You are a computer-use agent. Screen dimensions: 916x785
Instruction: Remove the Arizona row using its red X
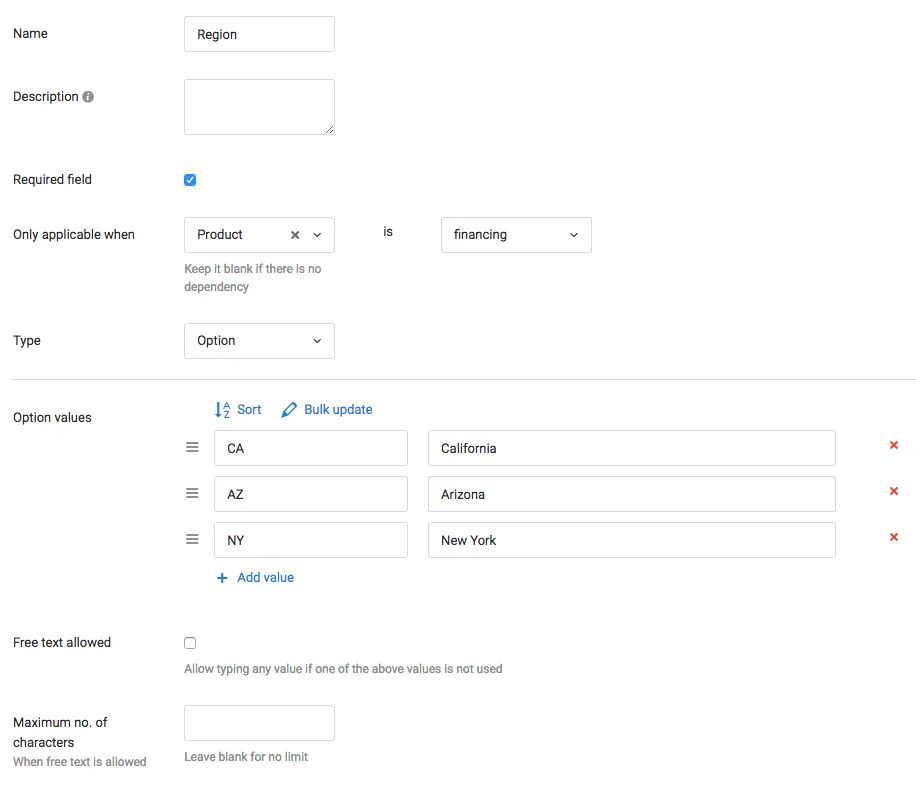click(893, 491)
